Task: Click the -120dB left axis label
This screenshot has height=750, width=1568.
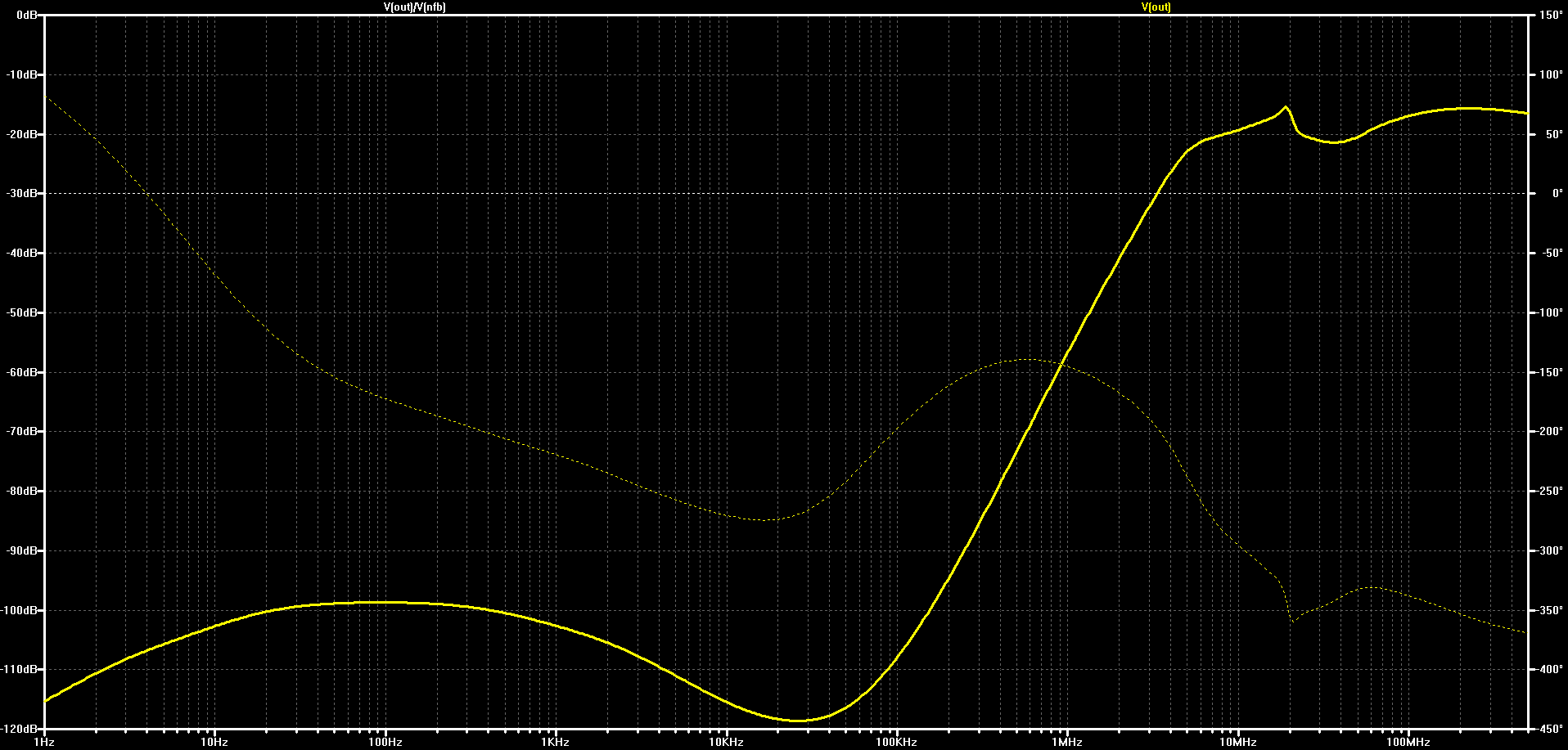Action: coord(20,729)
